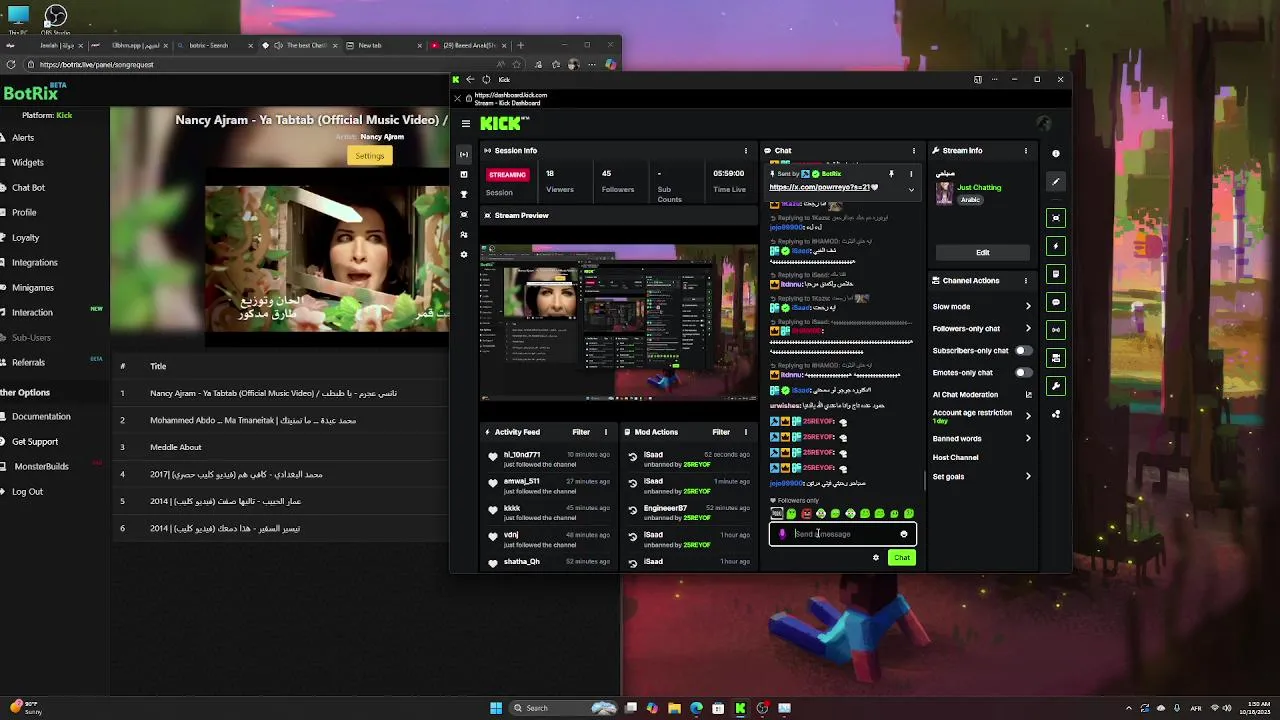
Task: Click the wrench icon in right toolbar
Action: (1056, 386)
